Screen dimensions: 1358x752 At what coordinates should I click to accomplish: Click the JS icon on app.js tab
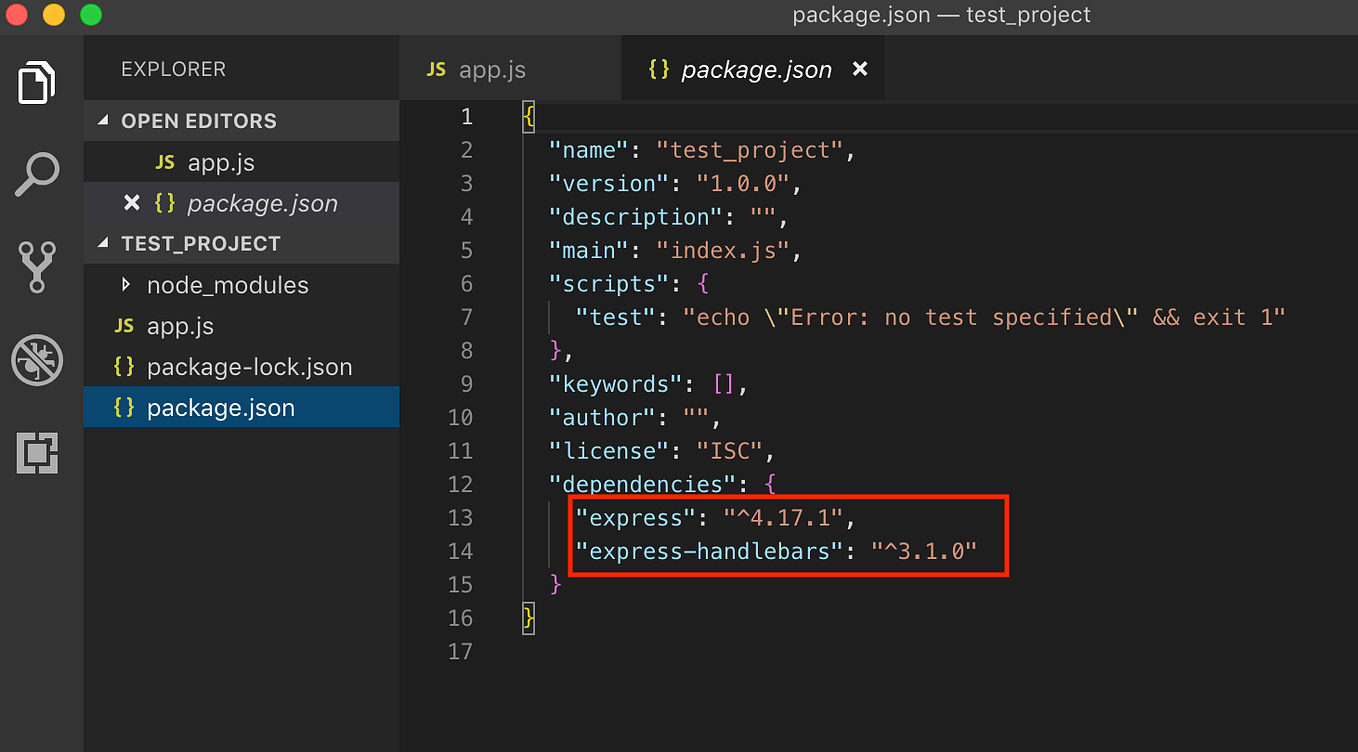point(436,70)
